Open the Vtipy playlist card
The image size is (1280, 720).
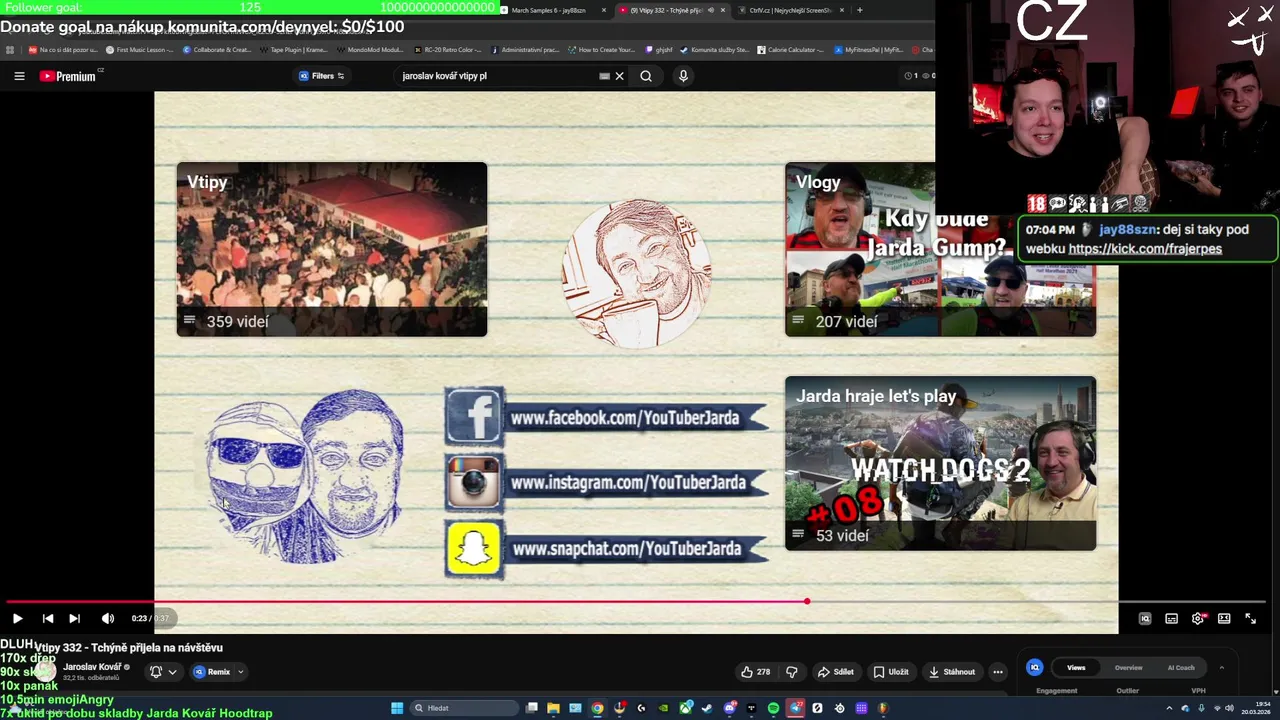[x=332, y=249]
